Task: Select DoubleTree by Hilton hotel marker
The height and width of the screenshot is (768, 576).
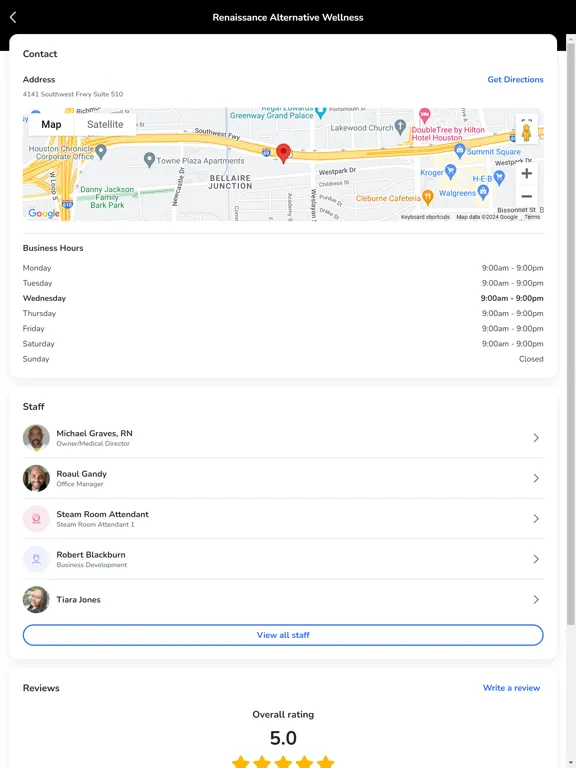Action: coord(425,116)
